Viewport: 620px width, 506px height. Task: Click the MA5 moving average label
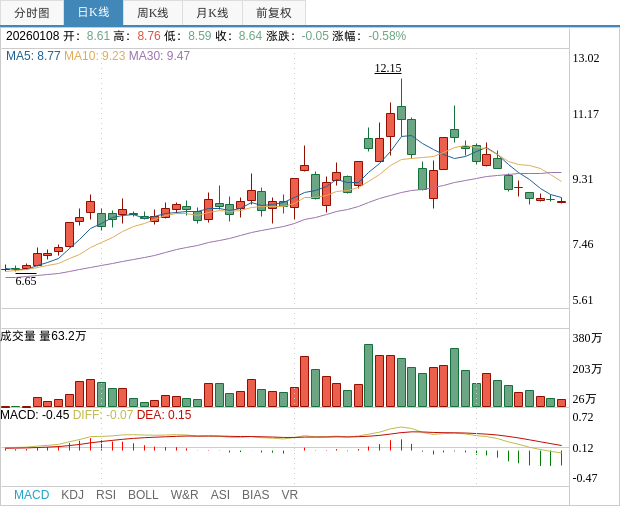point(33,56)
